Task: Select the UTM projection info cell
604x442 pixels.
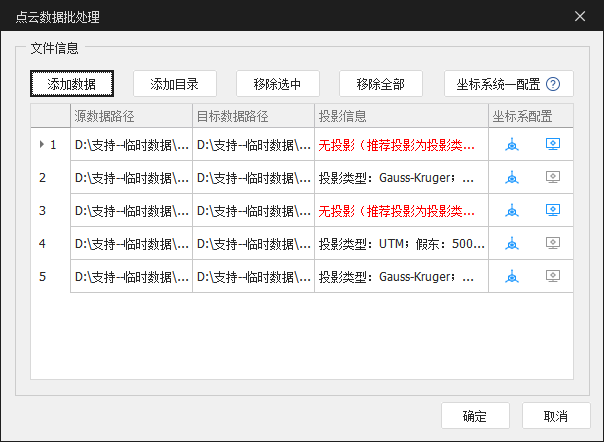Action: tap(400, 244)
